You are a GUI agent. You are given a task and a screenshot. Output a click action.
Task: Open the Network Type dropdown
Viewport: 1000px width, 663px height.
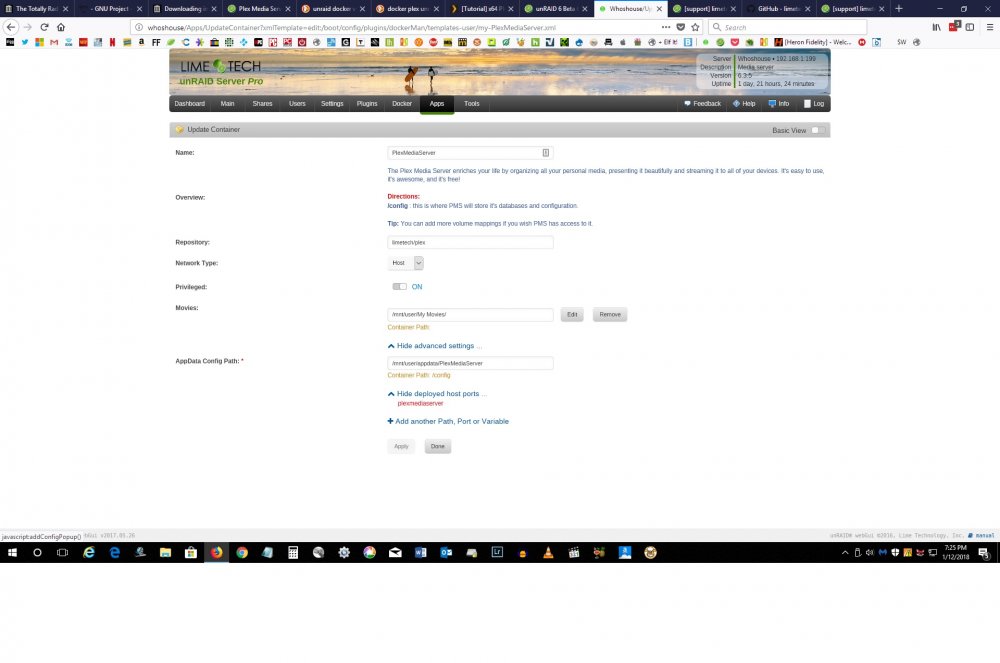coord(406,263)
